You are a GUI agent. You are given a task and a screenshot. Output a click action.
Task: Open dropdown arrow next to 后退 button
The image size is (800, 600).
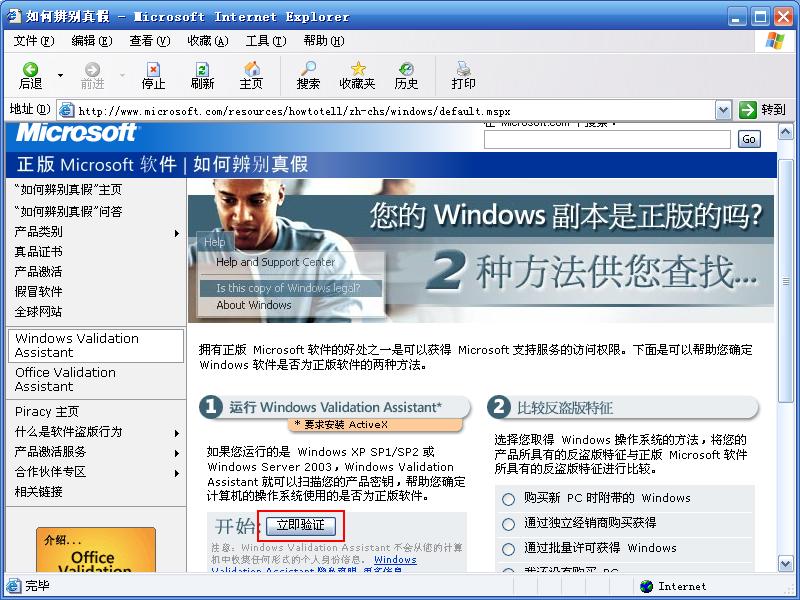click(60, 75)
